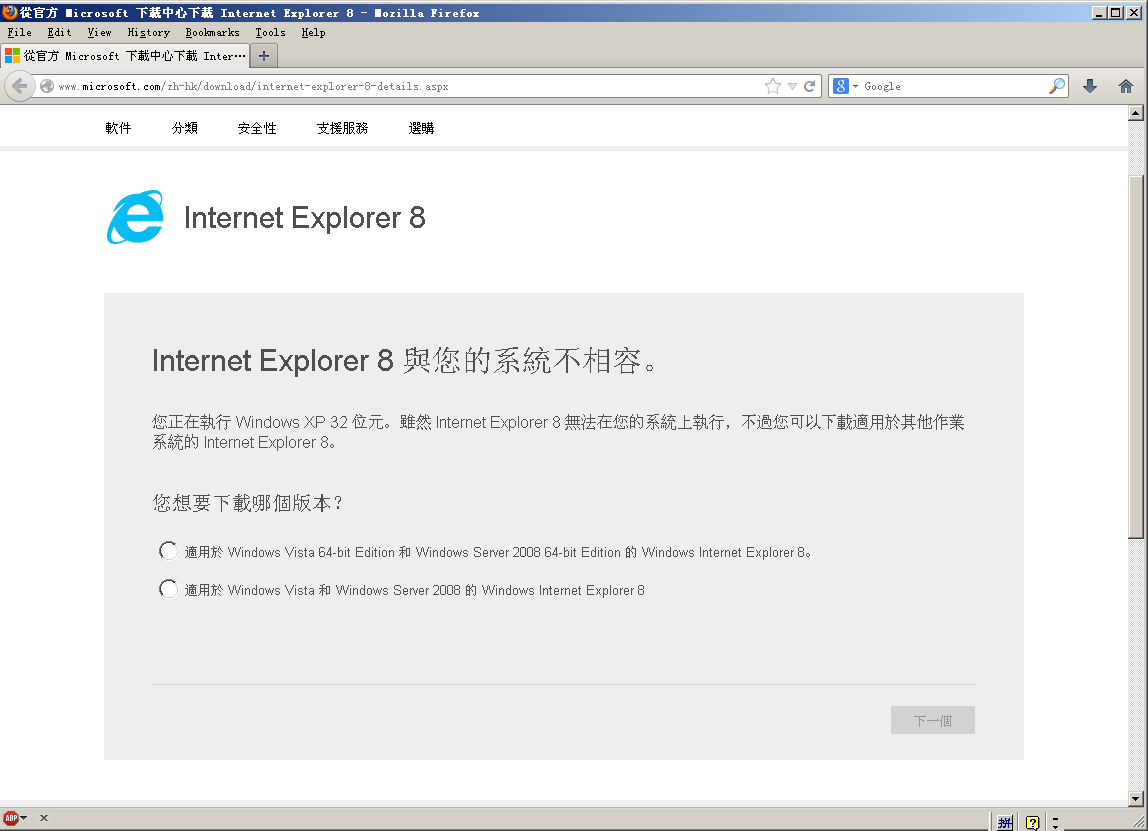Viewport: 1148px width, 831px height.
Task: Open the Bookmarks menu
Action: [x=212, y=32]
